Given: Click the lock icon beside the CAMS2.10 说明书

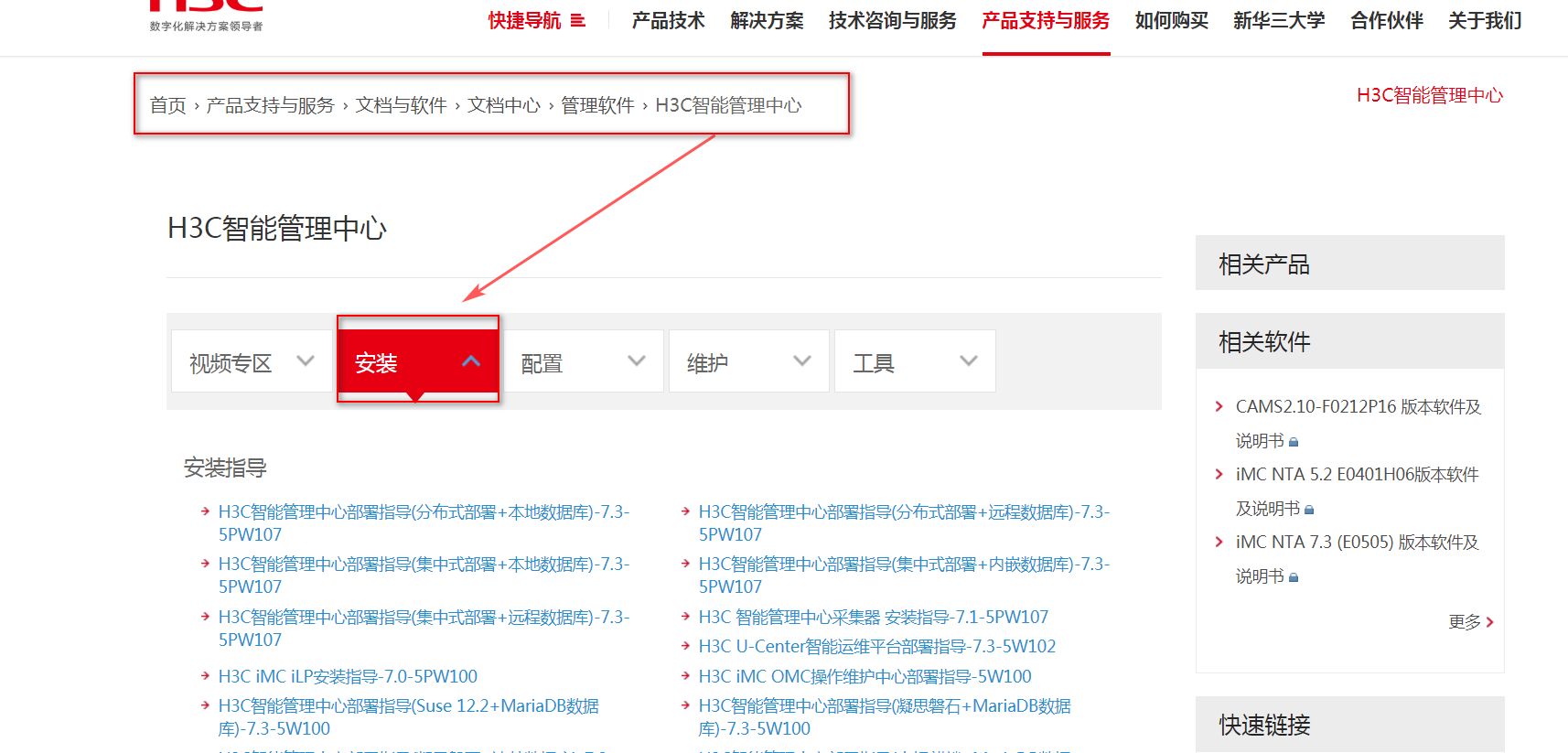Looking at the screenshot, I should tap(1294, 442).
